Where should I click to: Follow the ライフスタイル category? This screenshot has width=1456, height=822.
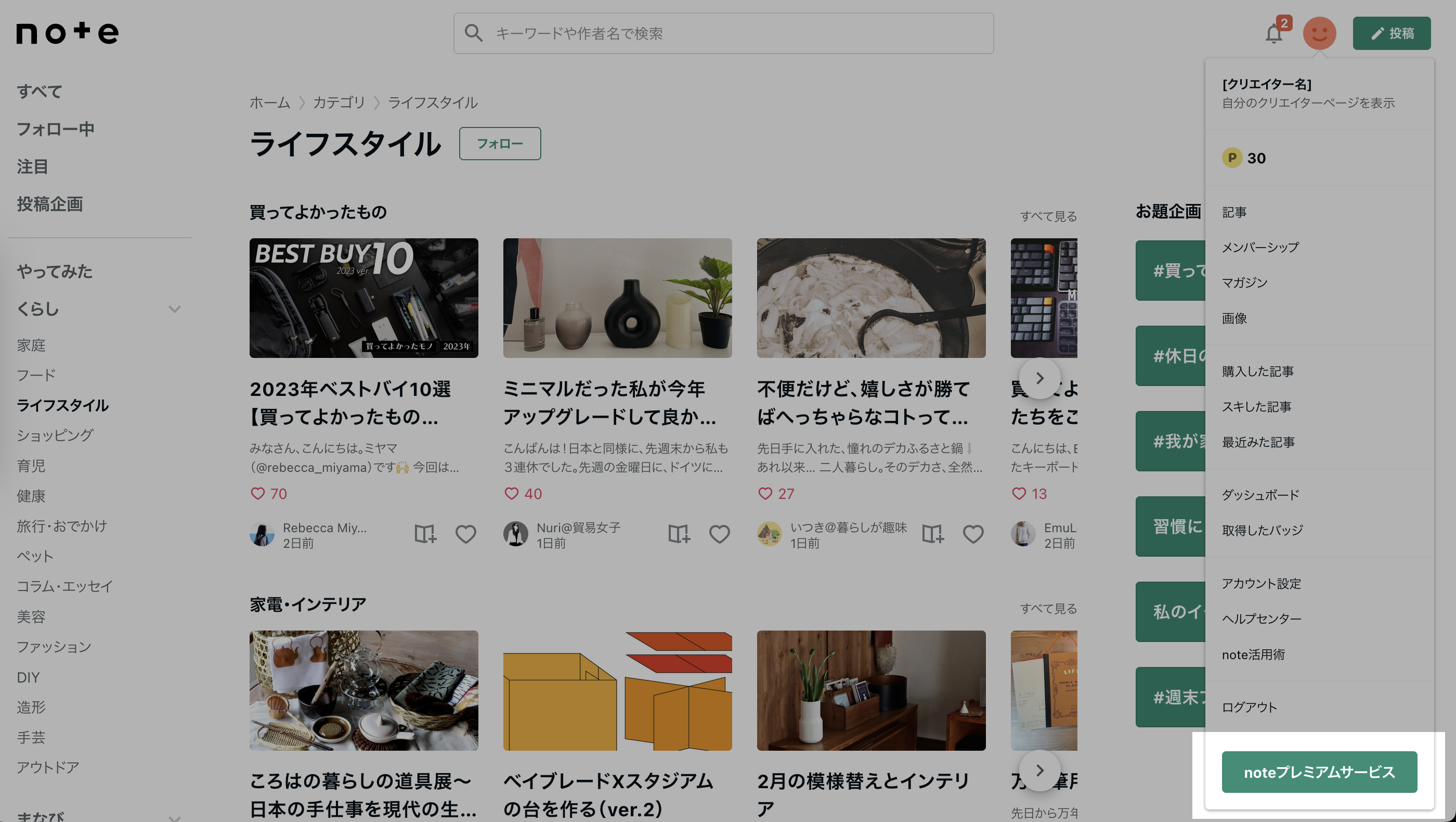coord(500,144)
